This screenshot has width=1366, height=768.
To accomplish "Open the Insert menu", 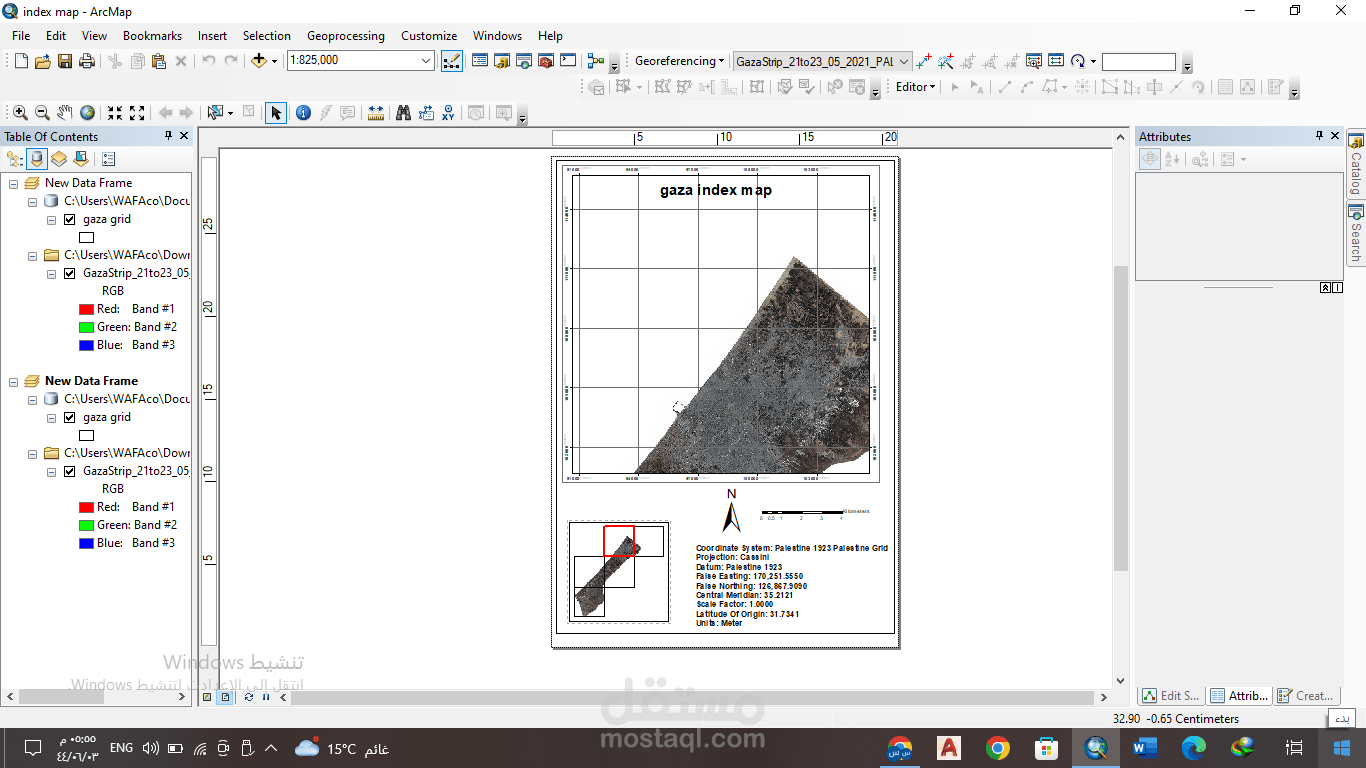I will 212,36.
